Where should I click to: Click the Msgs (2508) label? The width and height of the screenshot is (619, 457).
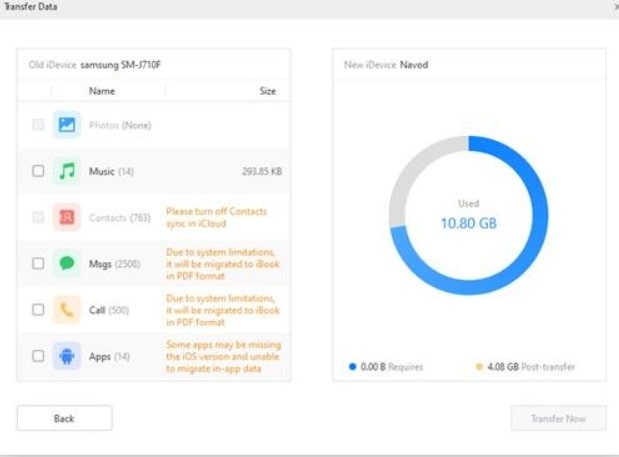point(114,264)
